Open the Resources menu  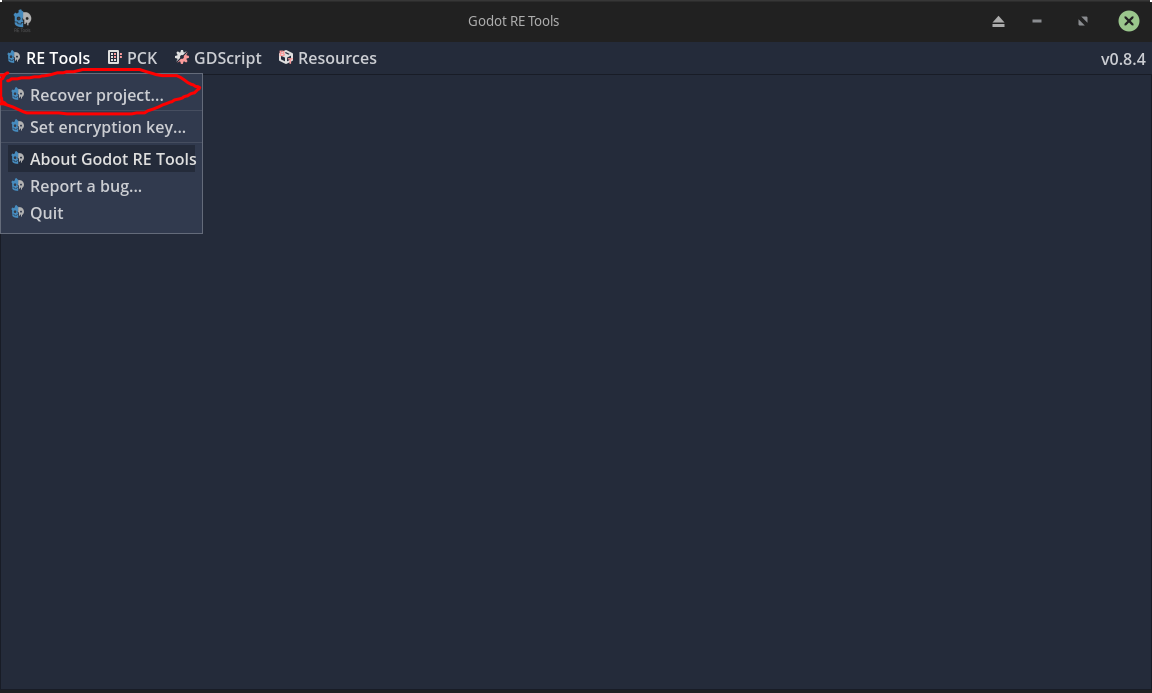pos(328,58)
